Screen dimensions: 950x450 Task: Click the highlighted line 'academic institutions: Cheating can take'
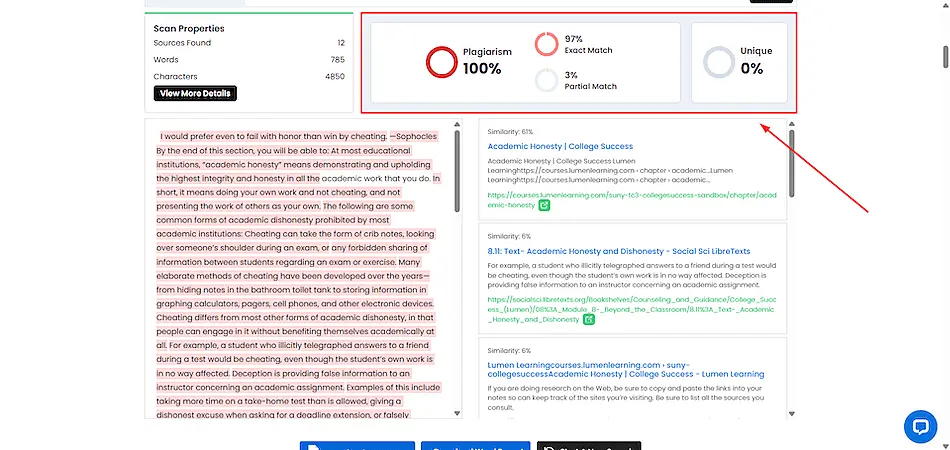[x=295, y=234]
